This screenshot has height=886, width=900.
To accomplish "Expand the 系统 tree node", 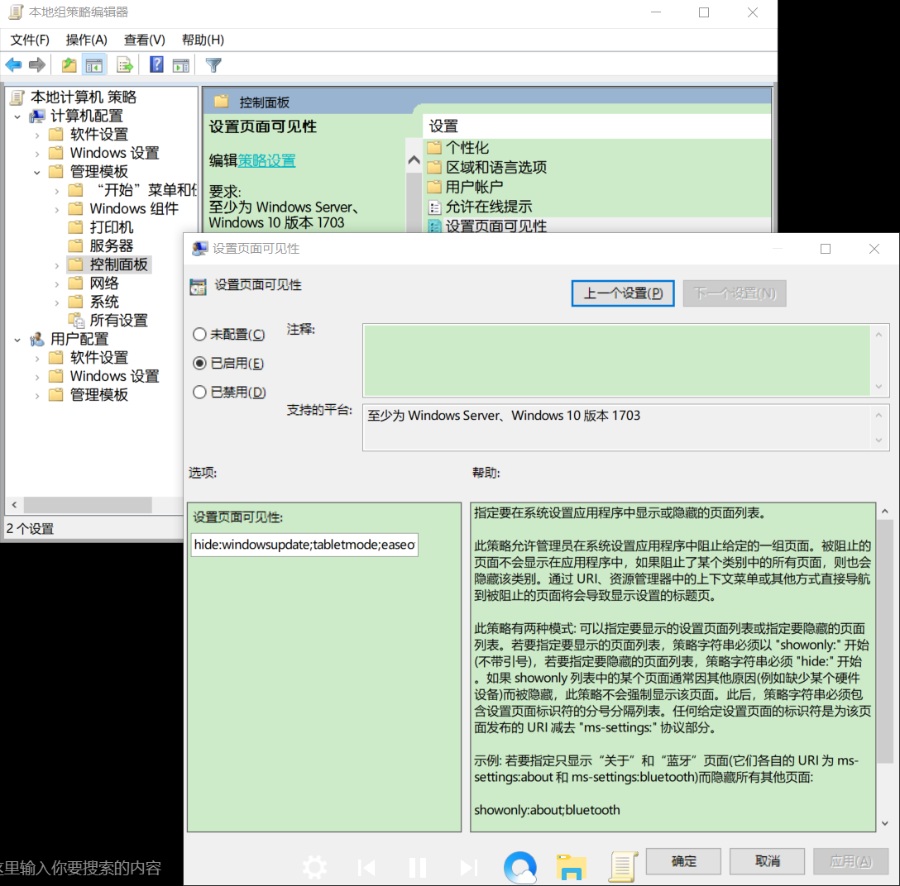I will click(56, 302).
